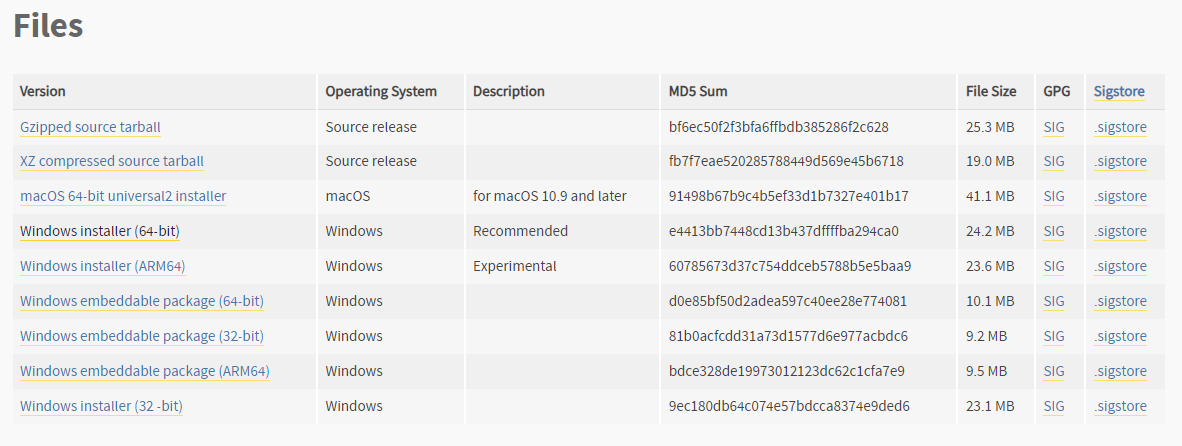Click the Files heading
Screen dimensions: 1182x446
(x=48, y=26)
